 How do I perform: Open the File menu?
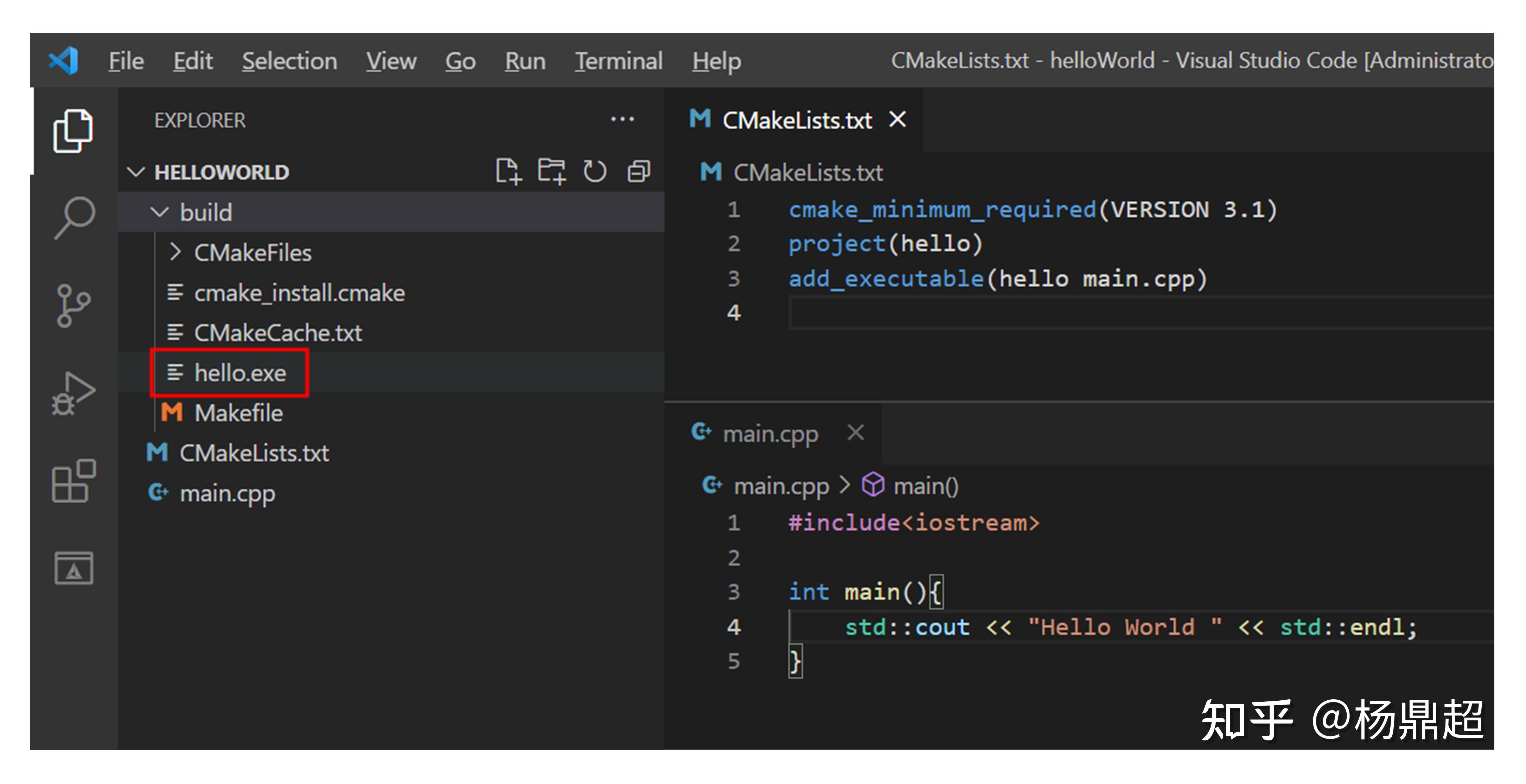tap(126, 61)
